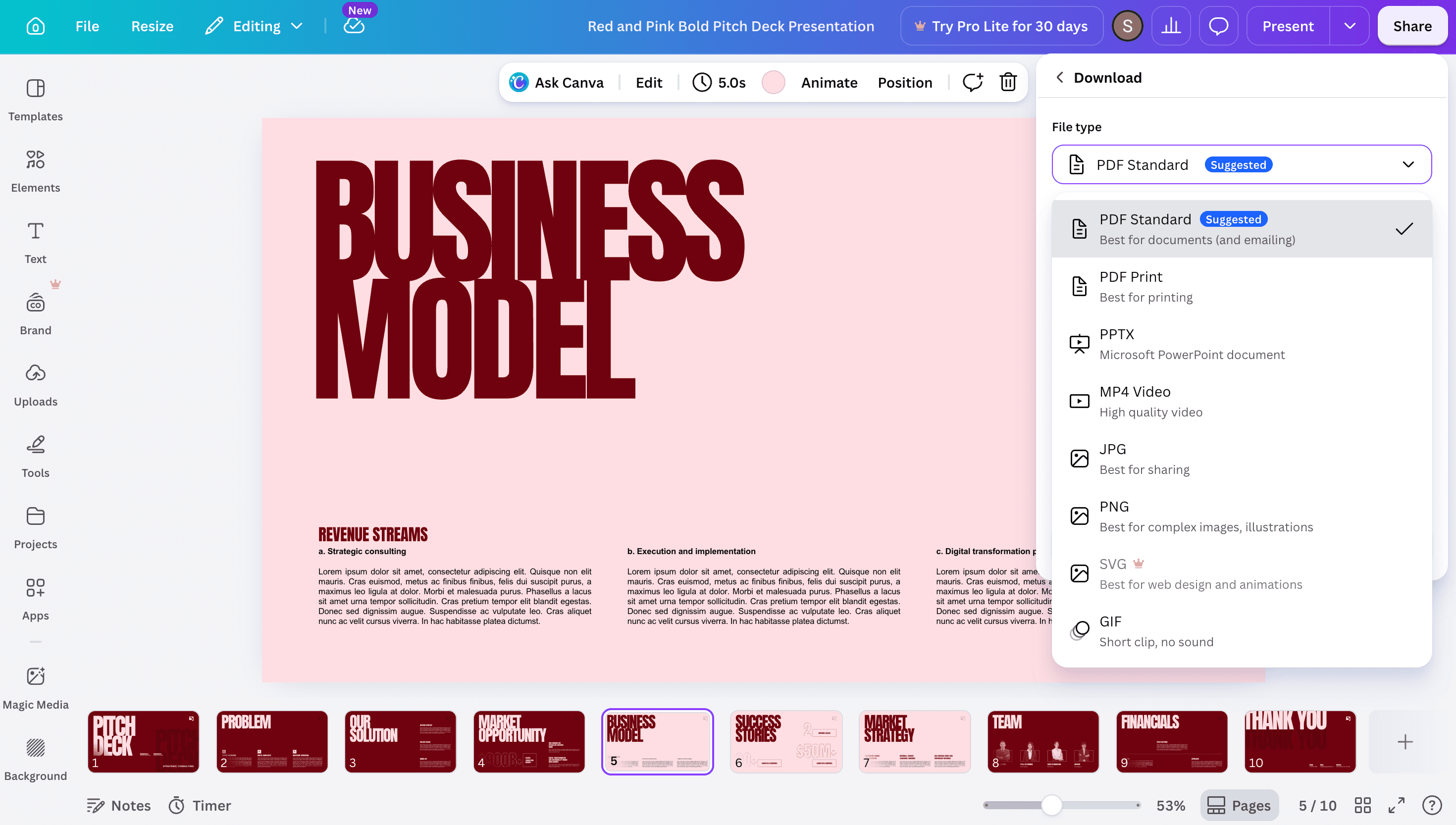
Task: Click Edit in page toolbar
Action: coord(649,83)
